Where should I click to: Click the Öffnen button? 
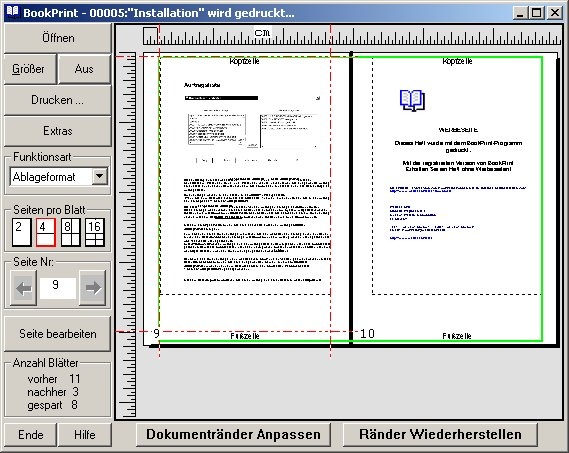pyautogui.click(x=57, y=38)
